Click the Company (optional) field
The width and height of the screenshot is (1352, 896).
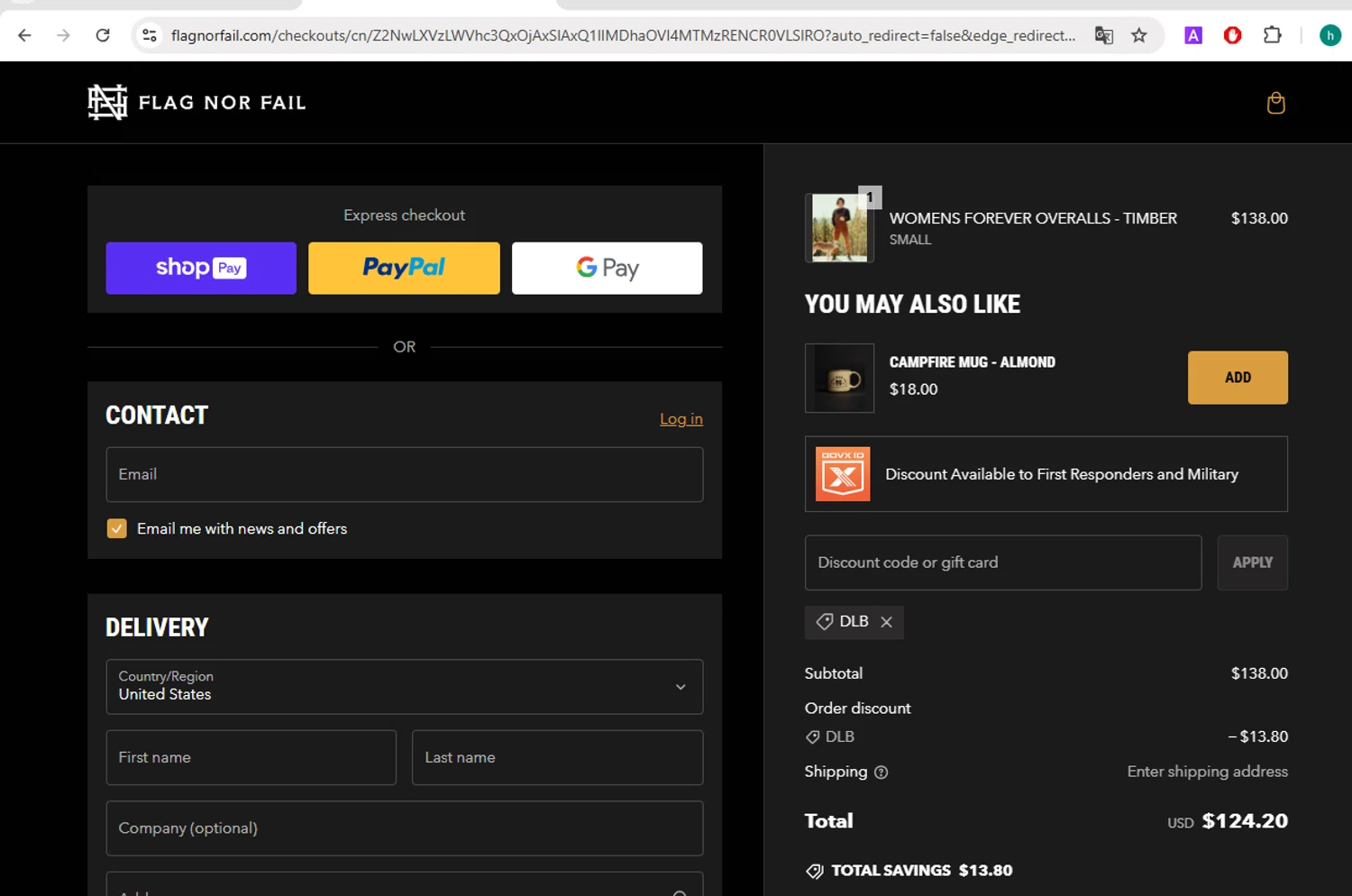click(x=405, y=828)
